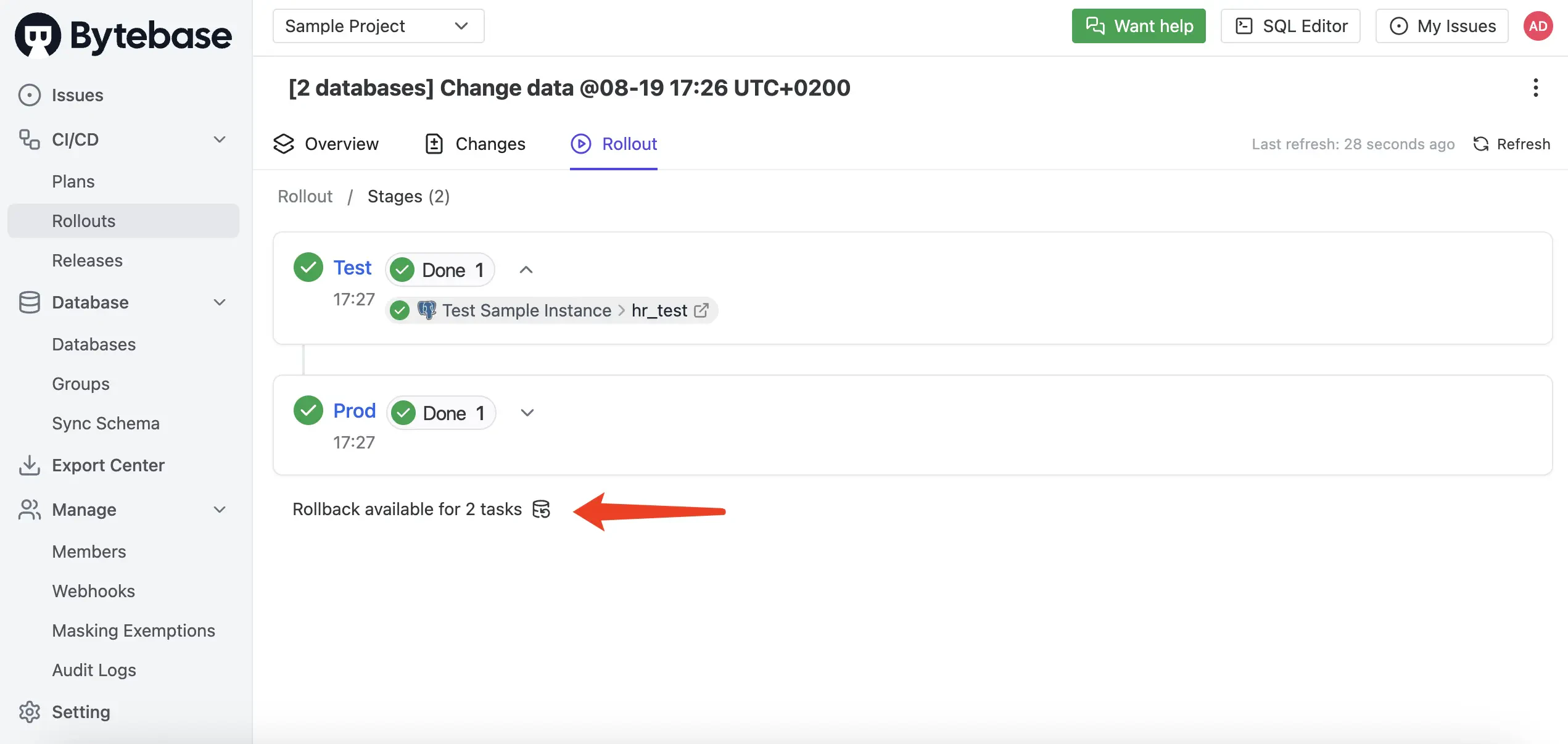The width and height of the screenshot is (1568, 744).
Task: Click Rollout breadcrumb link
Action: pyautogui.click(x=305, y=196)
